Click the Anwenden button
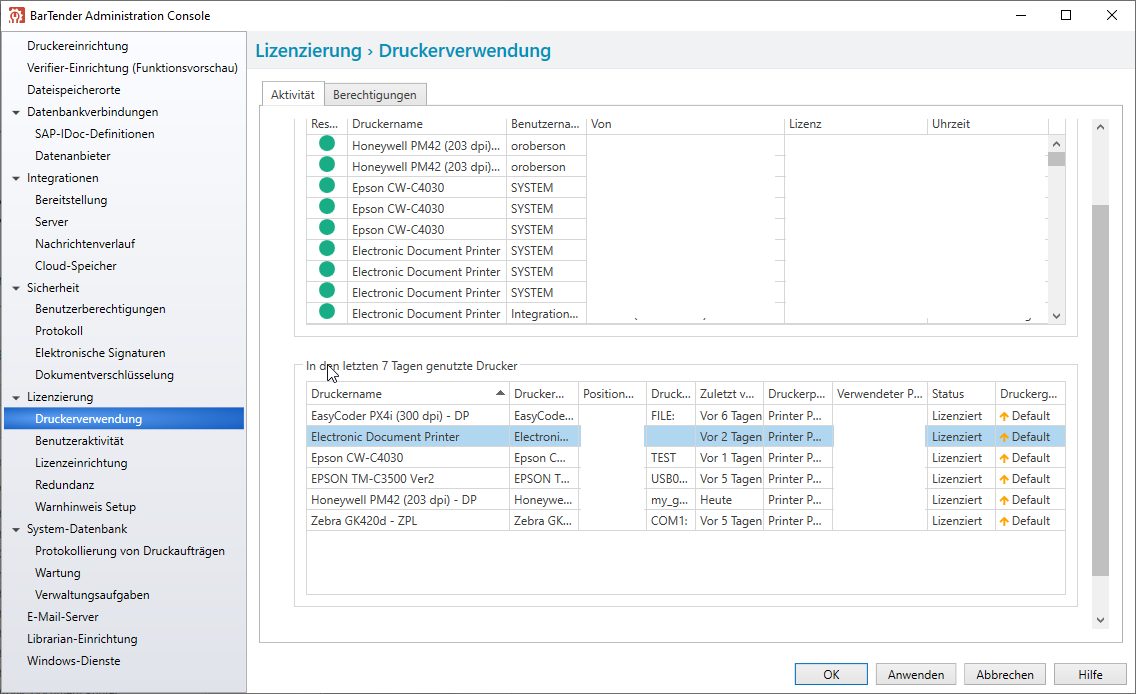The height and width of the screenshot is (694, 1136). coord(916,674)
